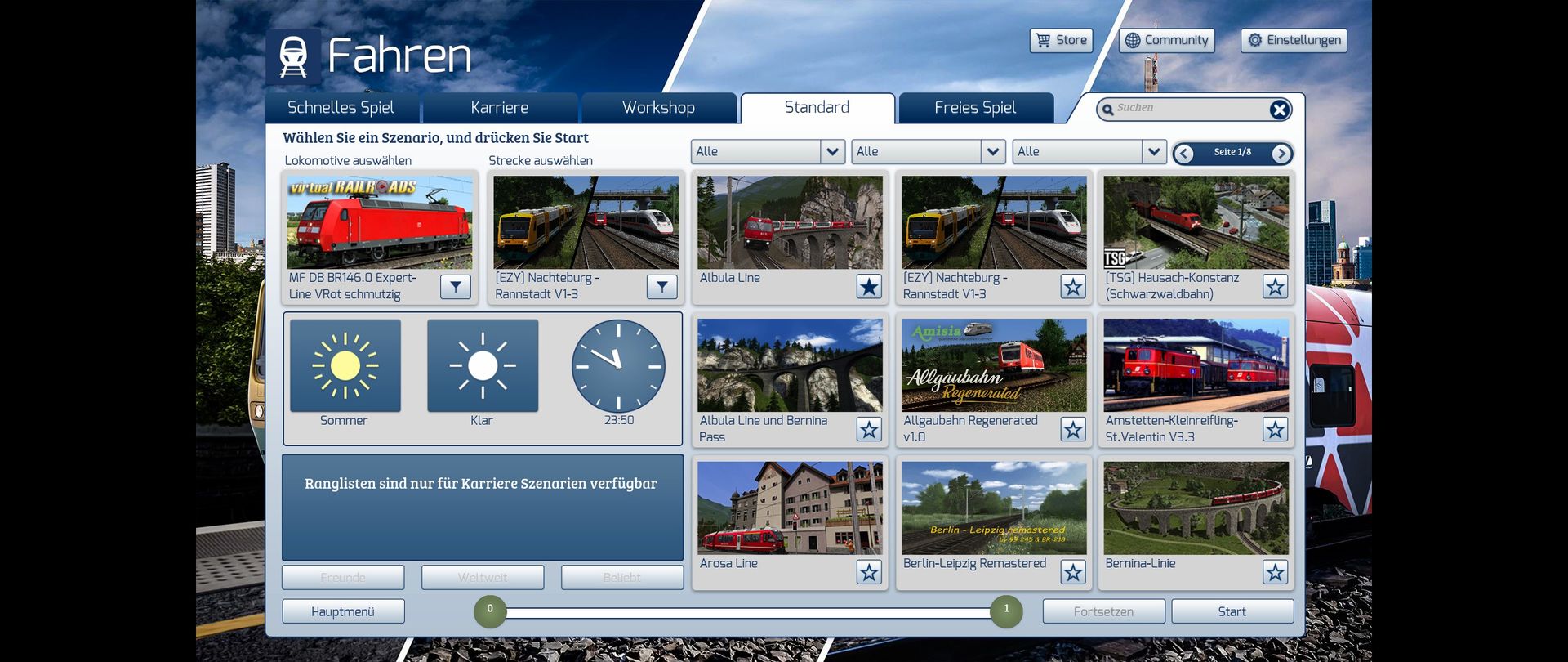Open the locomotive filter funnel icon

456,287
